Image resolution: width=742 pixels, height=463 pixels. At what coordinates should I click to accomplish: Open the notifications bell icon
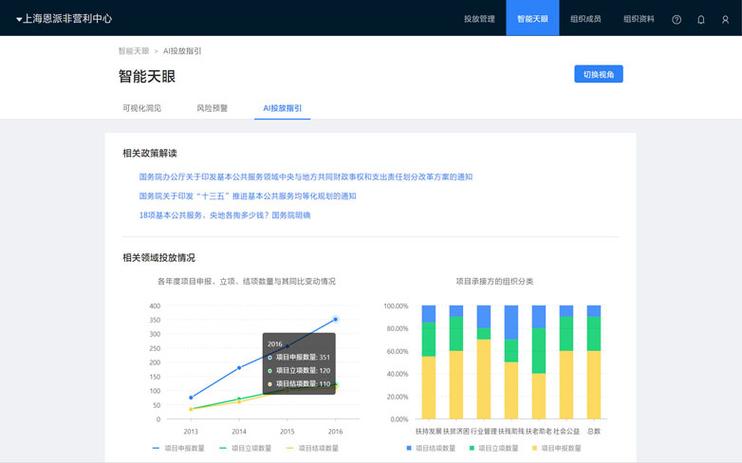(701, 19)
